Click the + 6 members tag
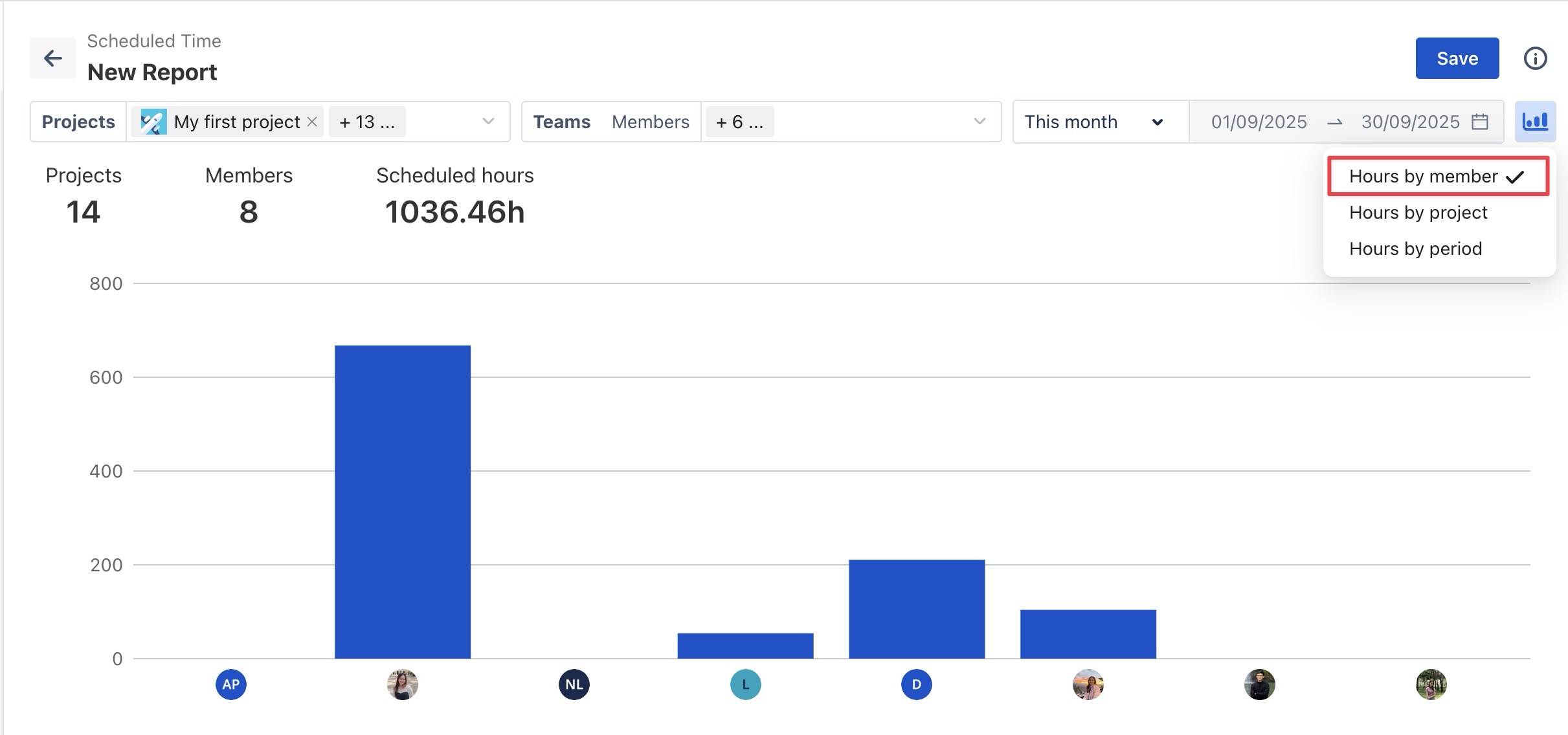1568x735 pixels. tap(739, 122)
